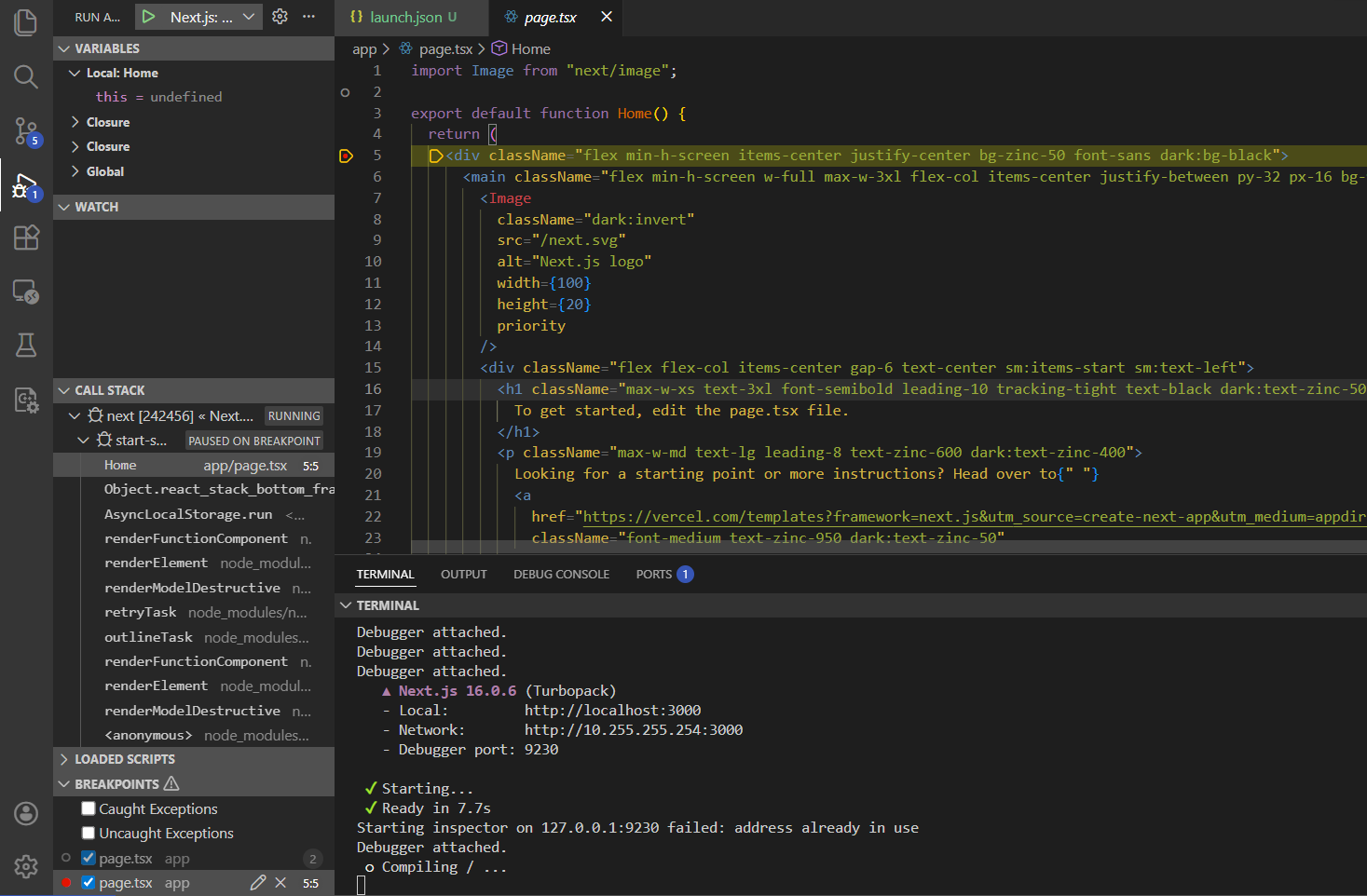Viewport: 1367px width, 896px height.
Task: Switch to the Debug Console tab
Action: pyautogui.click(x=561, y=574)
